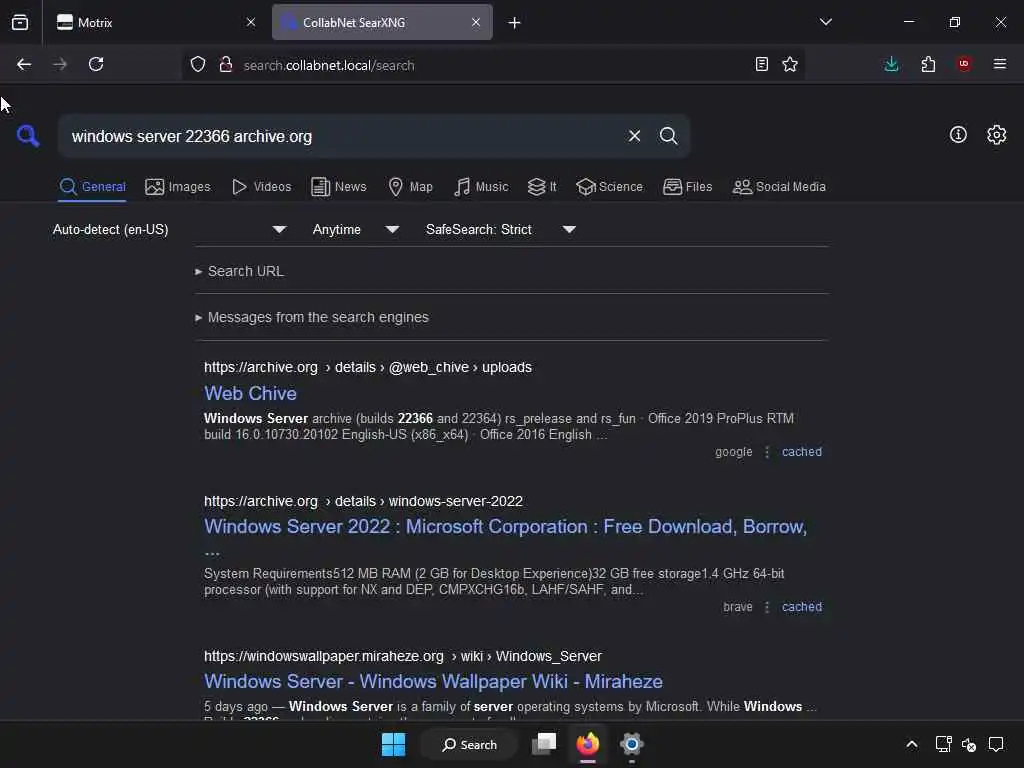Show hidden system tray icons
This screenshot has height=768, width=1024.
coord(912,744)
